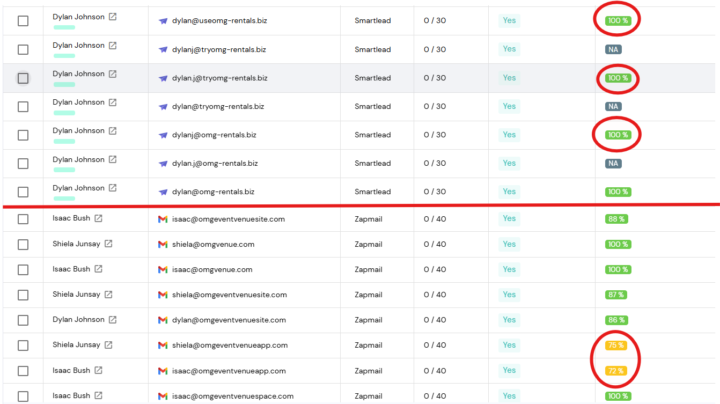Open external link icon in shiela@omgvenue.com row
The height and width of the screenshot is (404, 720).
click(x=108, y=244)
